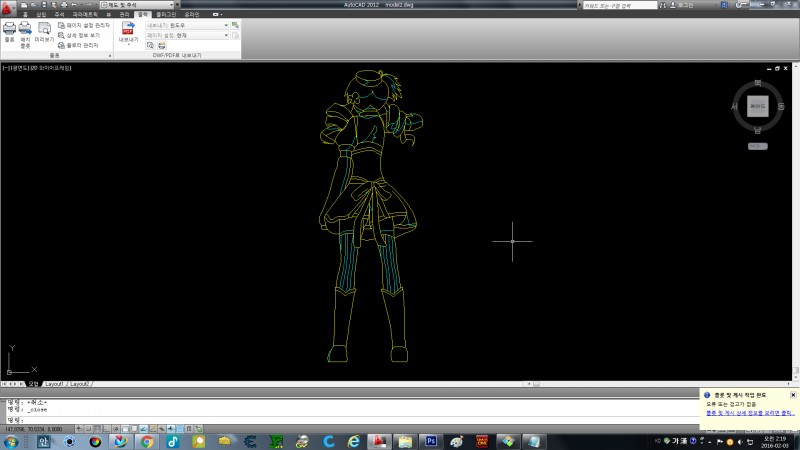Close the plot complete notification balloon
This screenshot has width=800, height=450.
click(793, 395)
